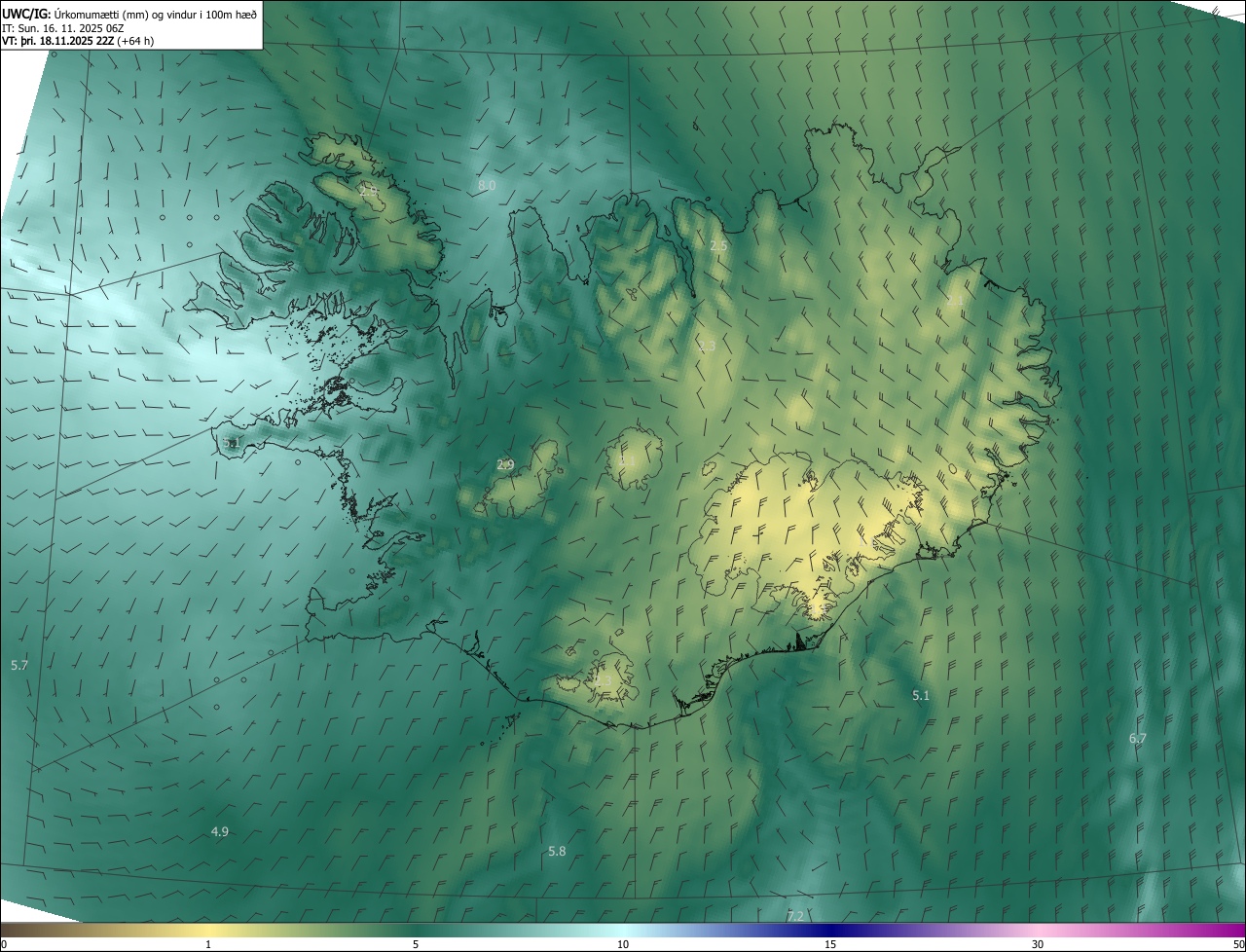Select the 5.8 value label on the map
The width and height of the screenshot is (1246, 952).
click(557, 851)
